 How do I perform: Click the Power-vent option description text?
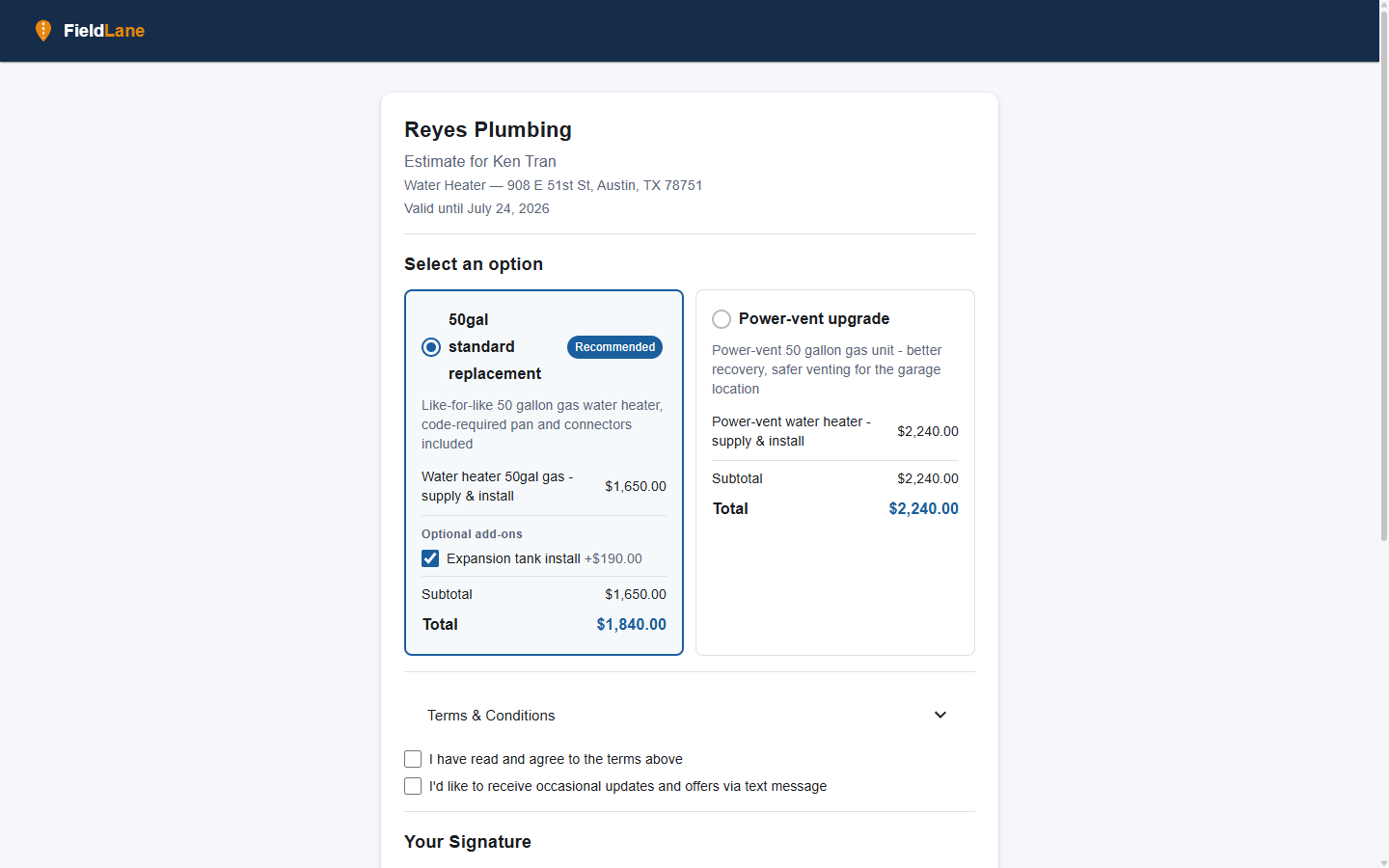[x=827, y=369]
